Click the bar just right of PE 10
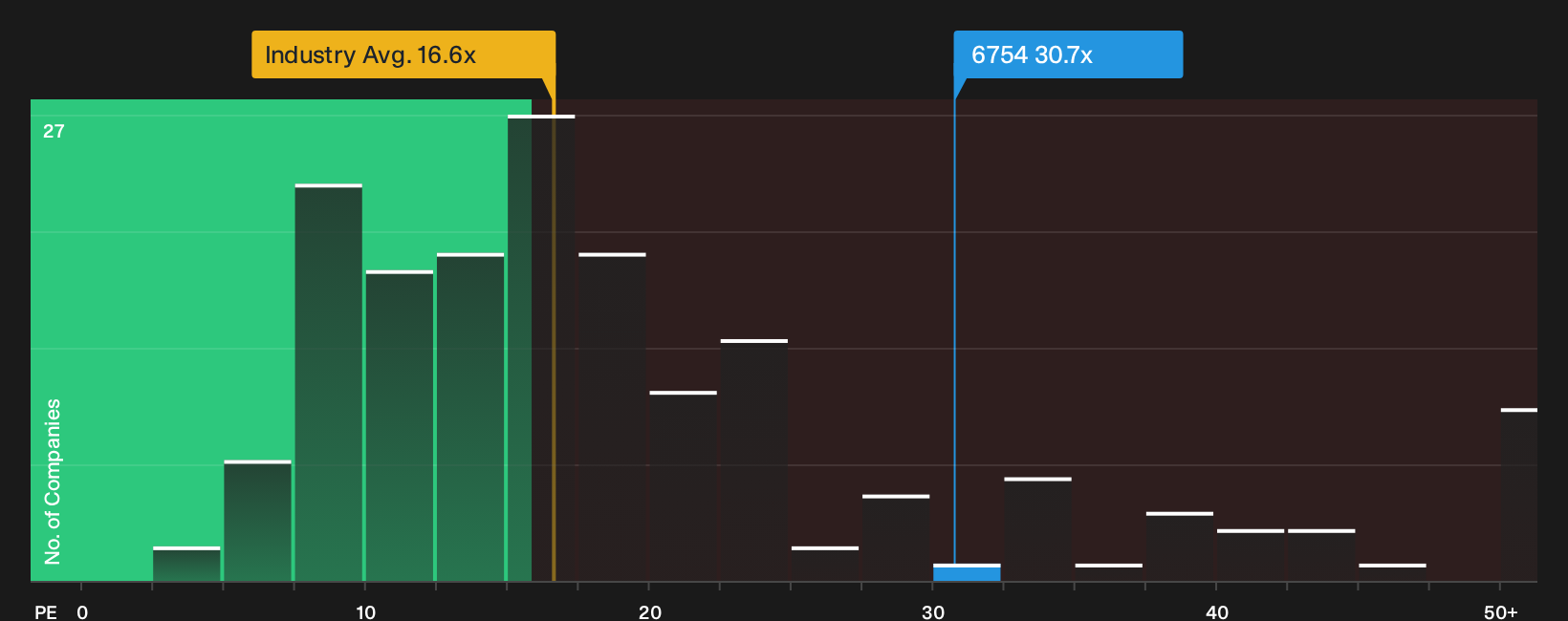The width and height of the screenshot is (1568, 621). [400, 426]
